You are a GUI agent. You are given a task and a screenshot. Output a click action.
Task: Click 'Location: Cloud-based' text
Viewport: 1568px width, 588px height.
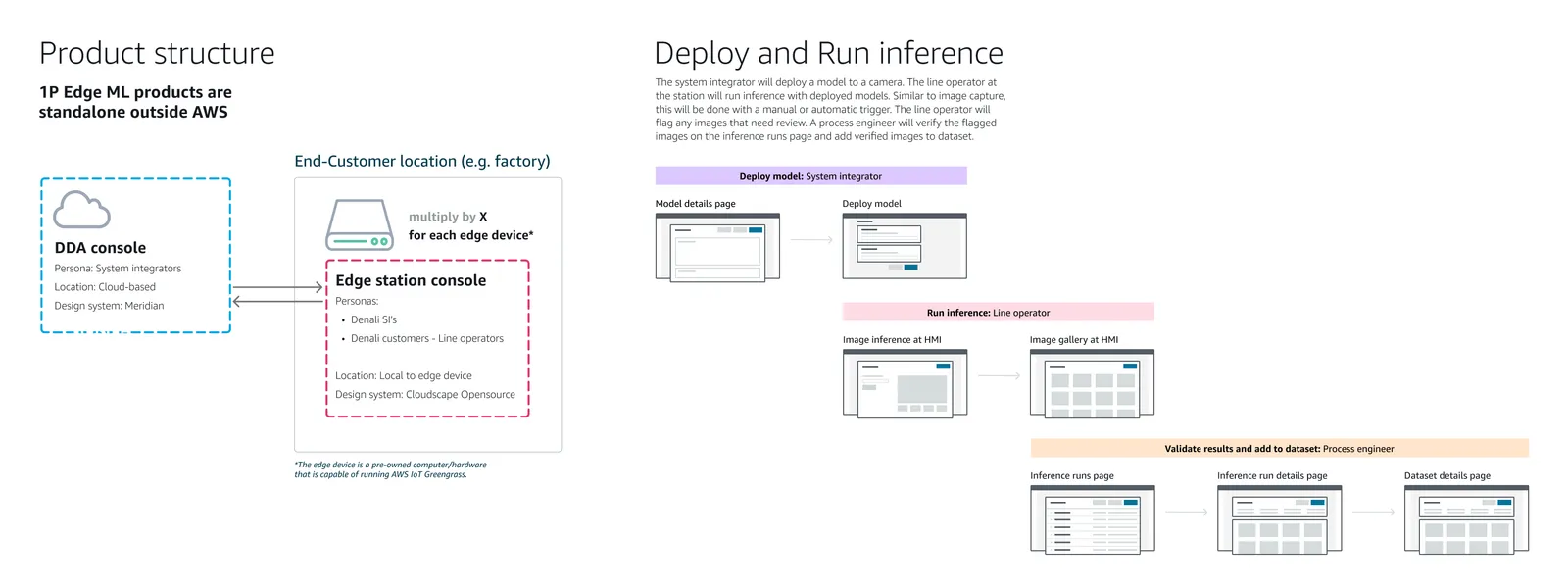[x=105, y=287]
